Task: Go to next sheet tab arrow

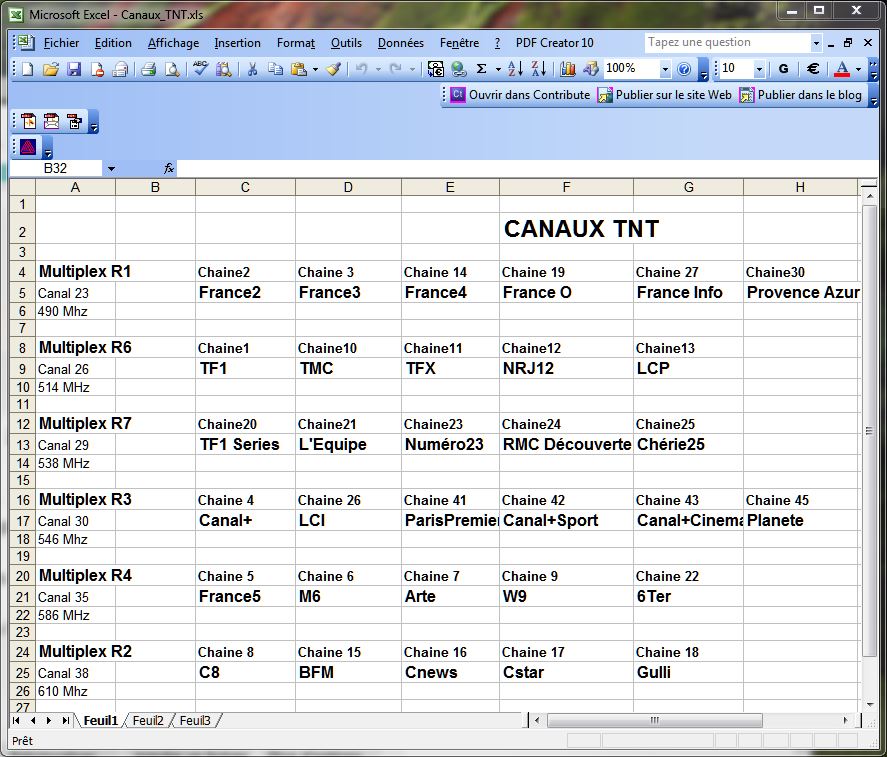Action: pyautogui.click(x=49, y=720)
